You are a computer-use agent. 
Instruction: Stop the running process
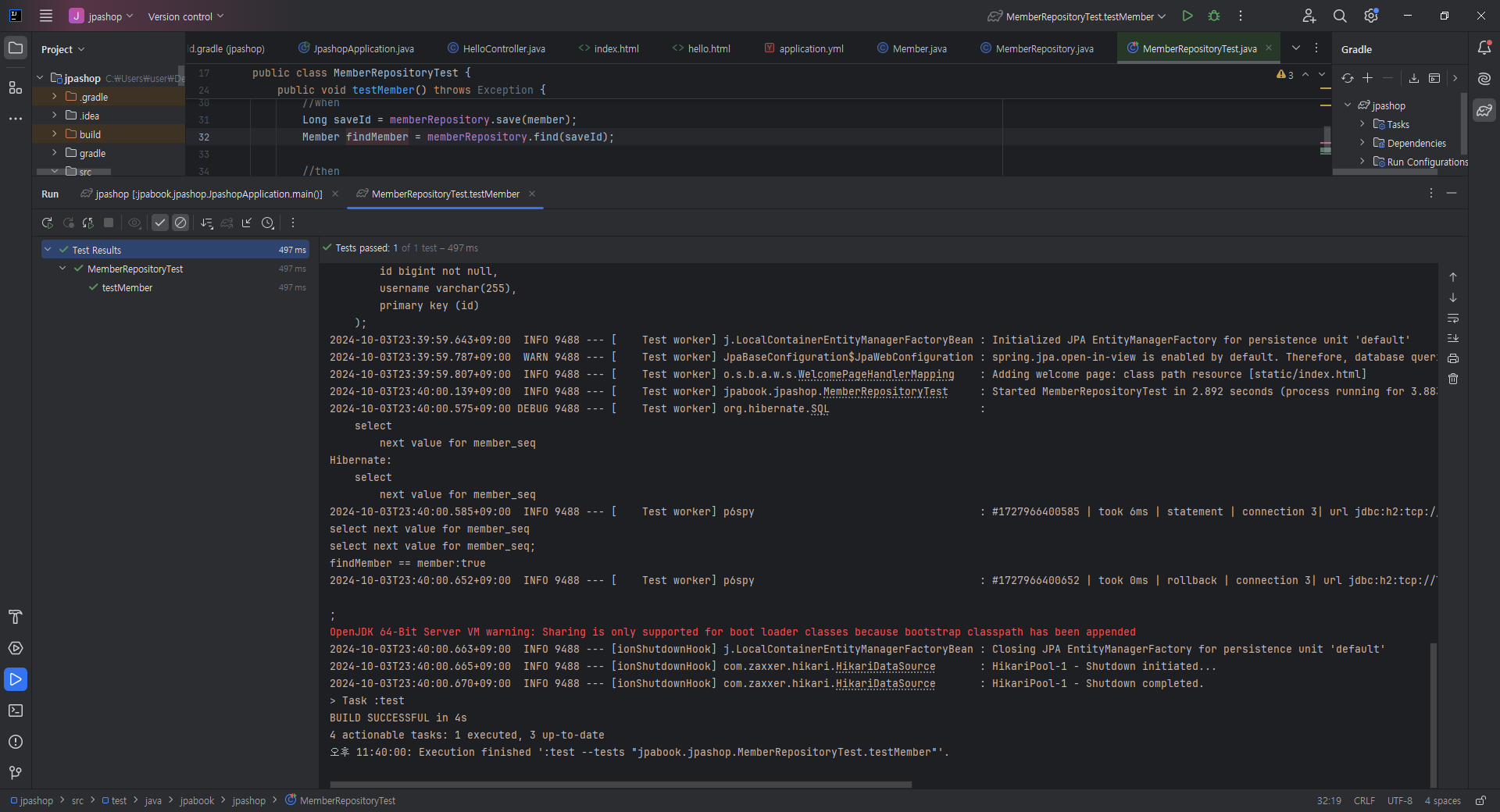click(x=109, y=223)
